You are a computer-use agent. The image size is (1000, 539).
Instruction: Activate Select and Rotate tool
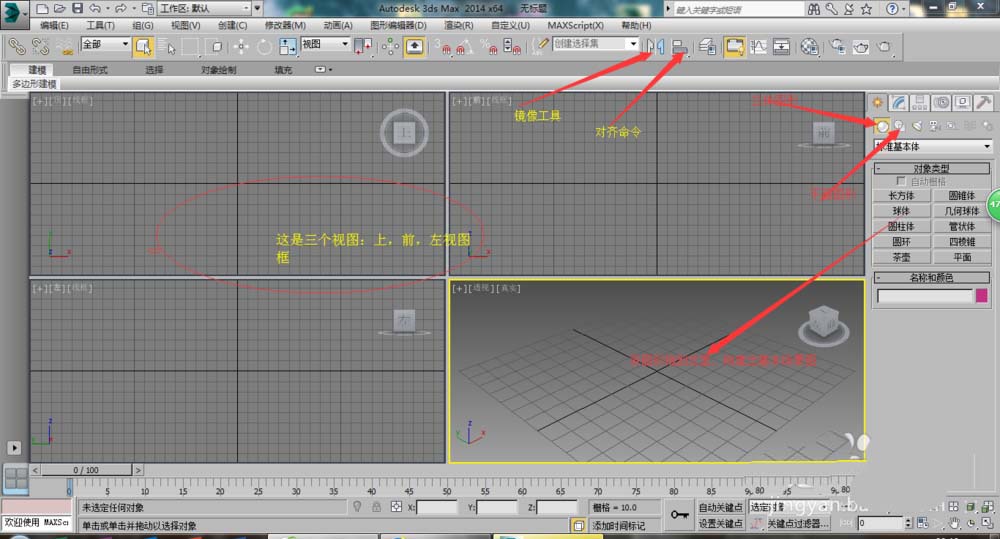[265, 47]
